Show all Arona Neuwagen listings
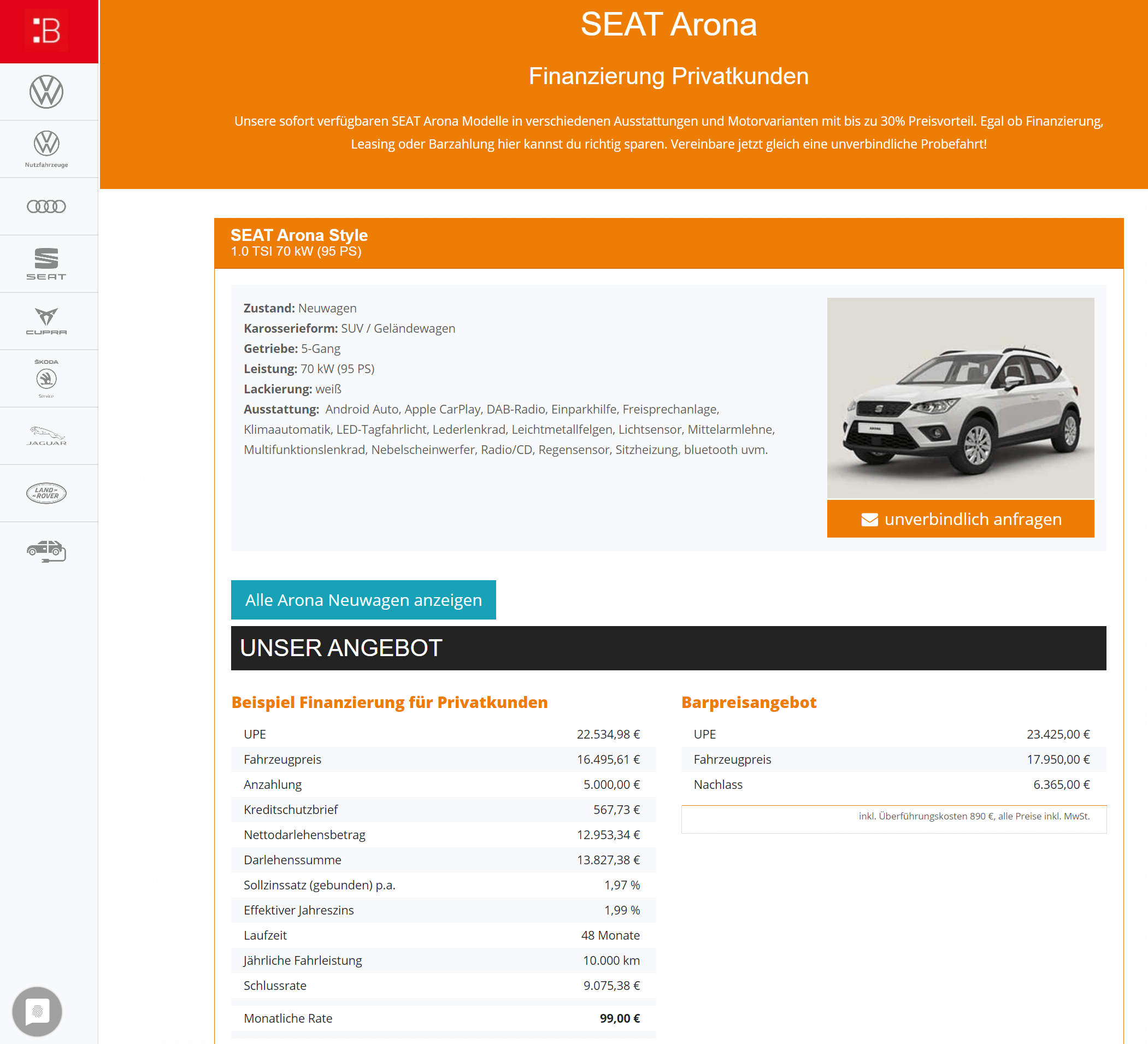Screen dimensions: 1148x1044 click(363, 599)
